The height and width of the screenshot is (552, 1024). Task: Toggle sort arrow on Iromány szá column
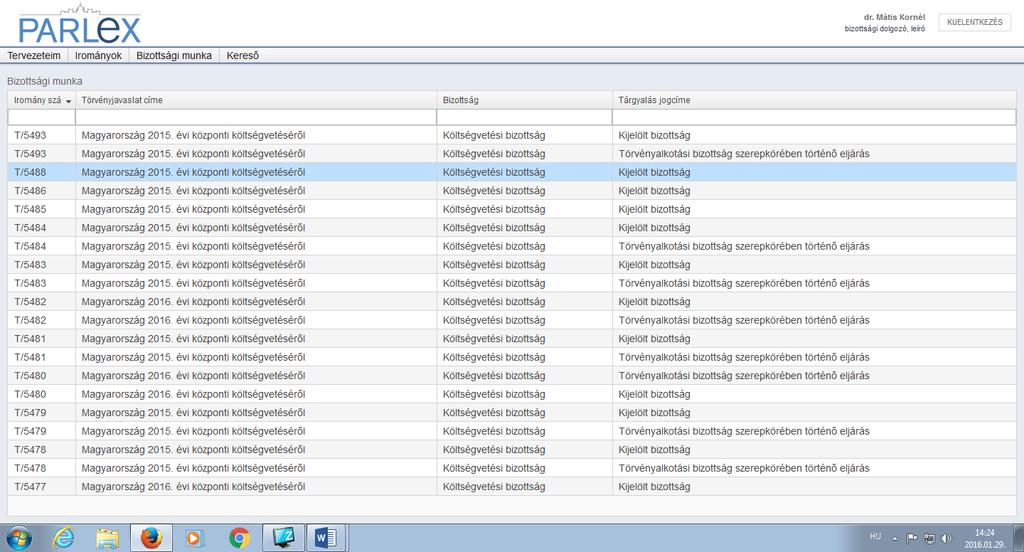68,101
